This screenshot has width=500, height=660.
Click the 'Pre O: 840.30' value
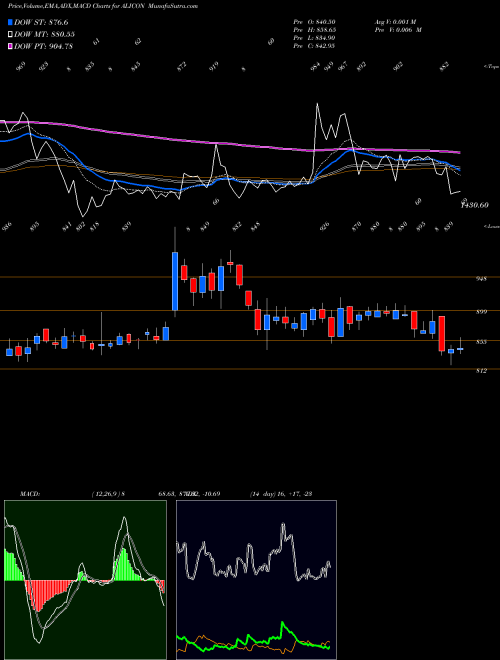(x=314, y=21)
